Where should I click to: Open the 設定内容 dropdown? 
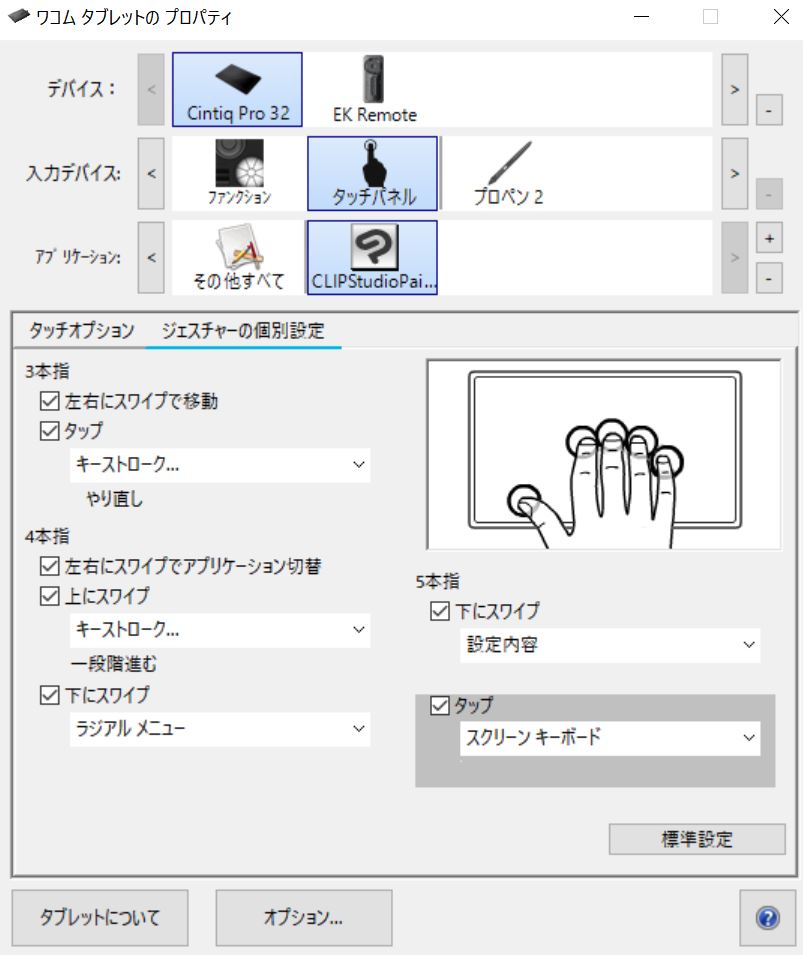point(610,645)
